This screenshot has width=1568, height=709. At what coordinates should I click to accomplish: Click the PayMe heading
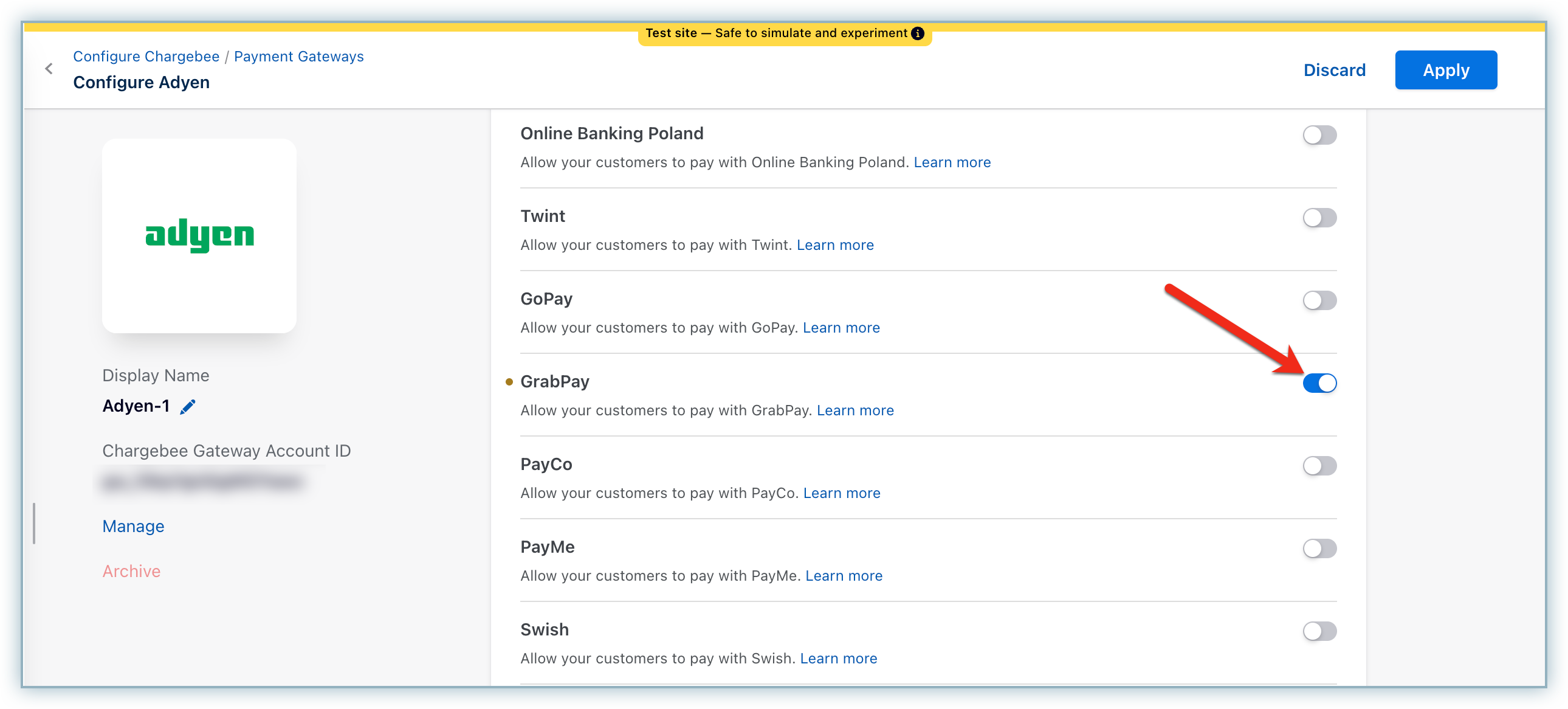547,547
